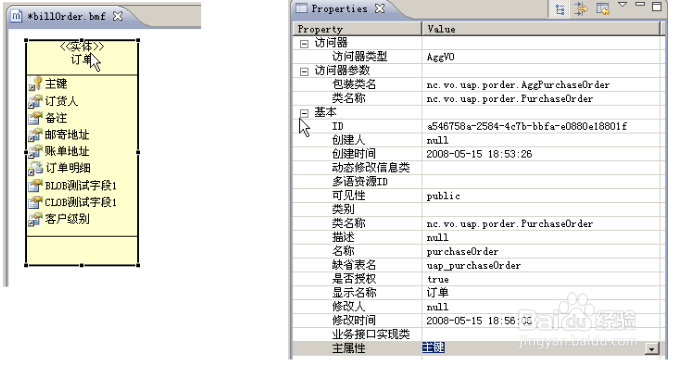Image resolution: width=676 pixels, height=365 pixels.
Task: Switch to the *billOrder.bmf tab
Action: point(66,16)
